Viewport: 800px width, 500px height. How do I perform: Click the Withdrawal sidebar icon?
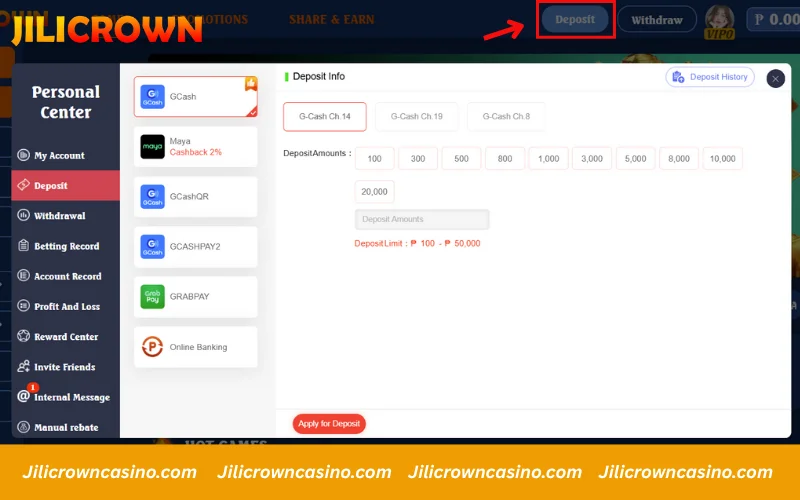click(23, 215)
